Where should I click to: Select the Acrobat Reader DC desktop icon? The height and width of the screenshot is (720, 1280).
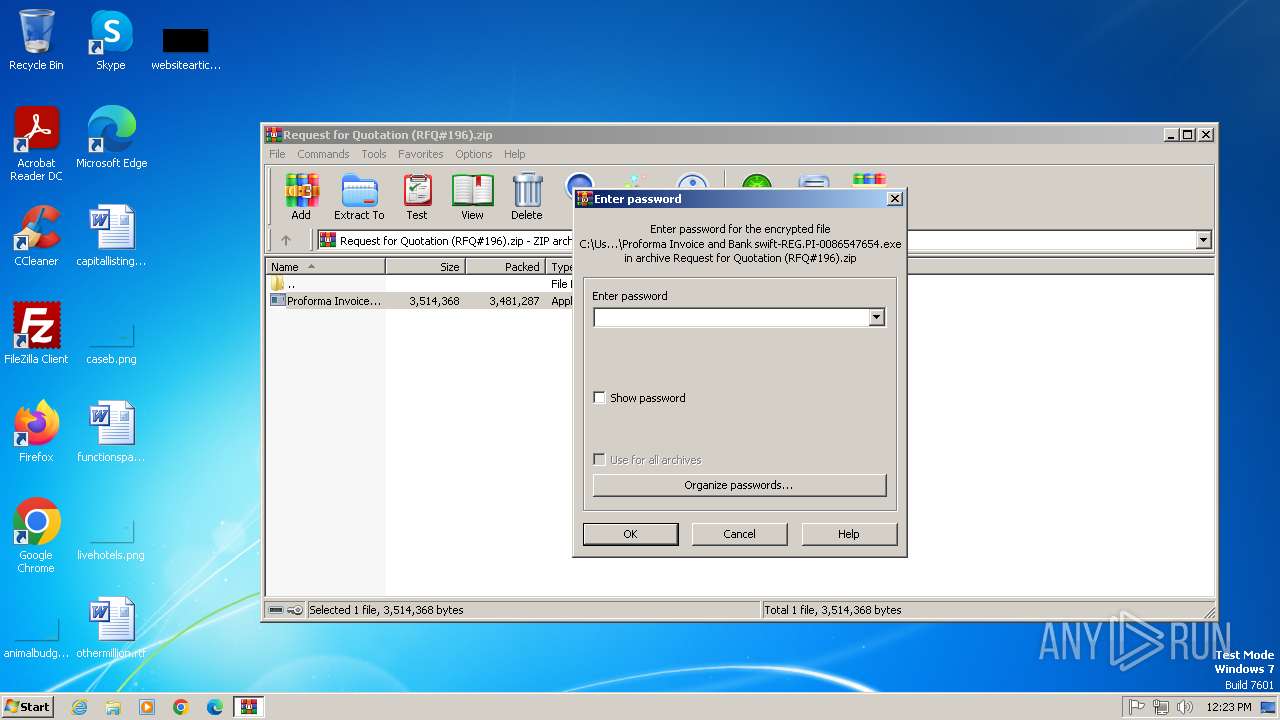click(x=36, y=144)
